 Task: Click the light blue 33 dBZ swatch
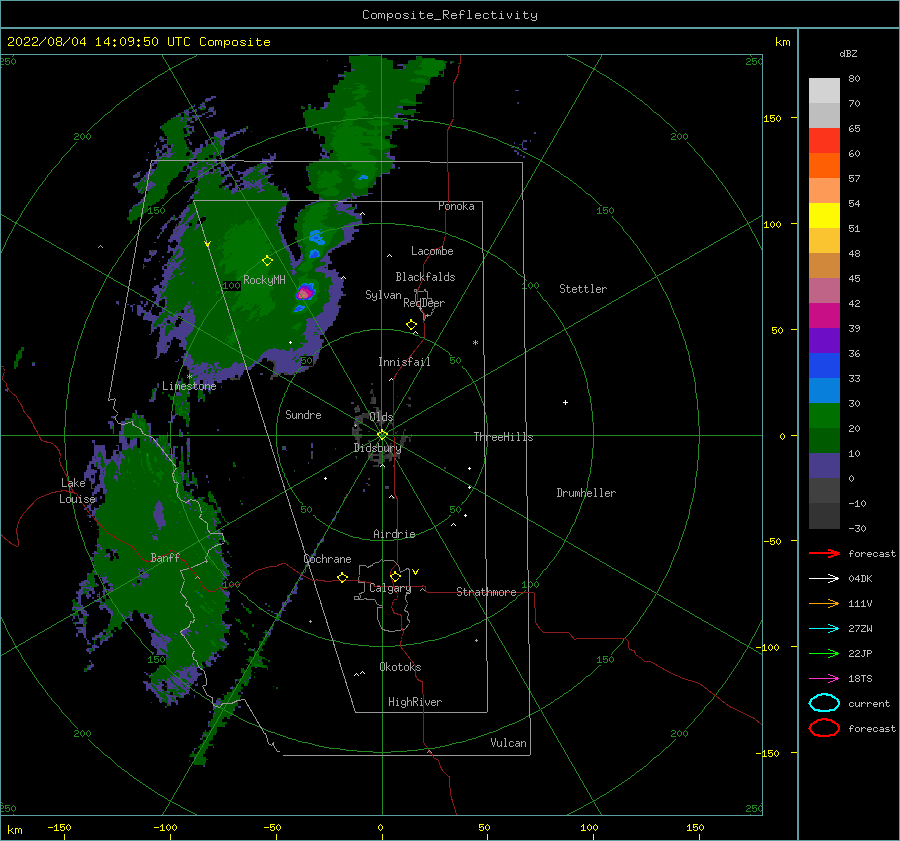(x=824, y=390)
